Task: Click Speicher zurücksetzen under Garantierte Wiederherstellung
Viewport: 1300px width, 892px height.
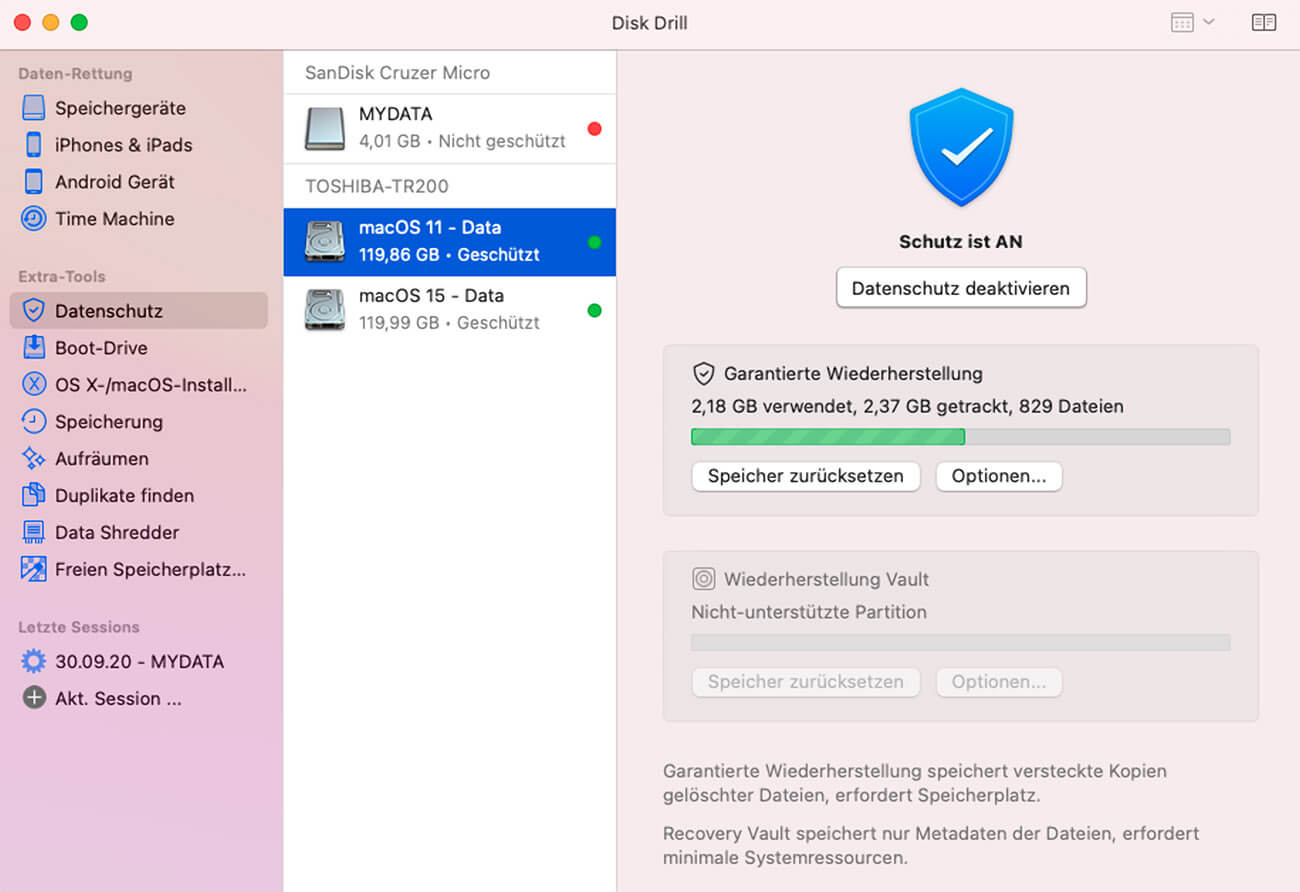Action: click(806, 476)
